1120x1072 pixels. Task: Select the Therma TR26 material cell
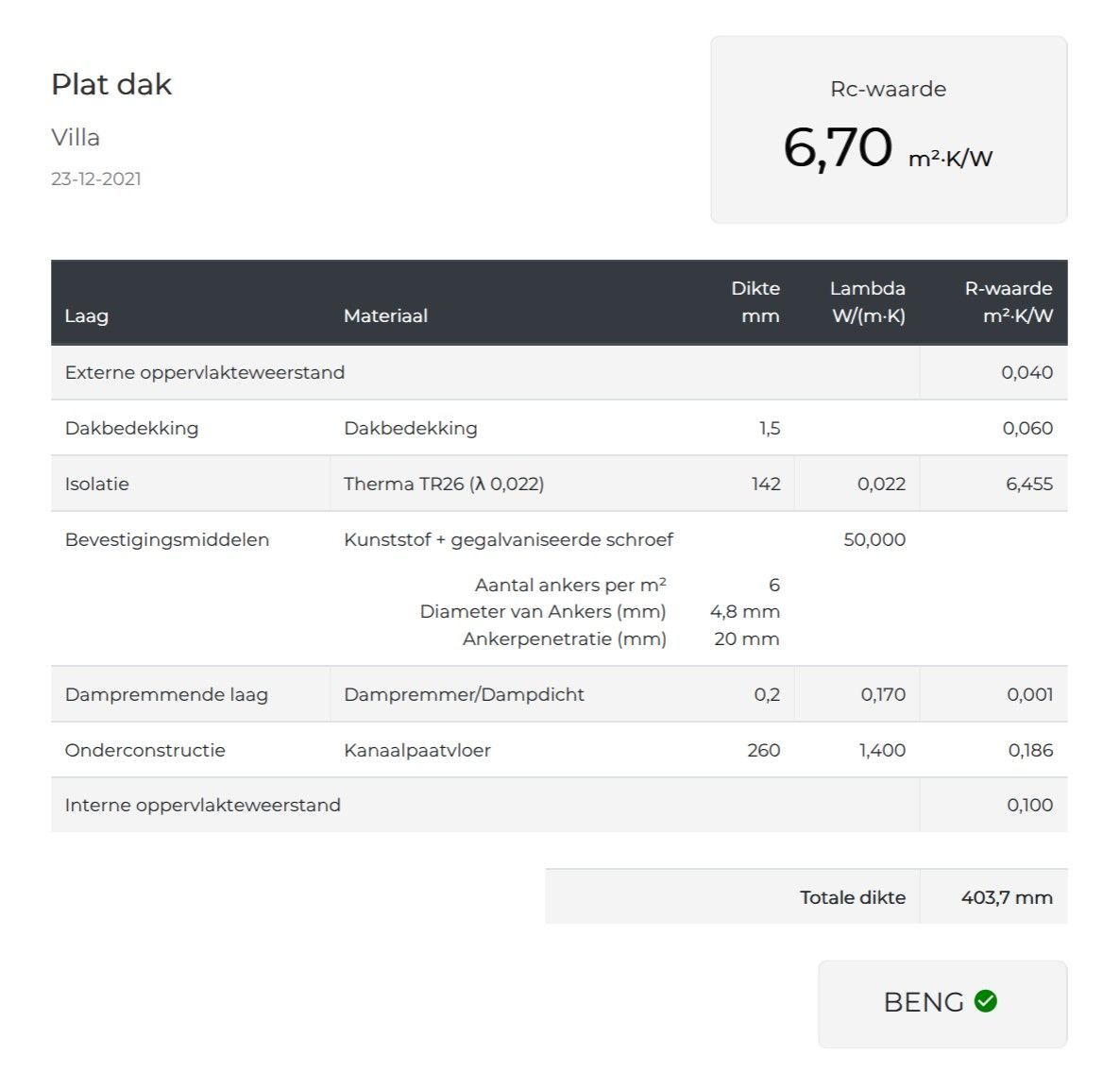click(x=444, y=484)
